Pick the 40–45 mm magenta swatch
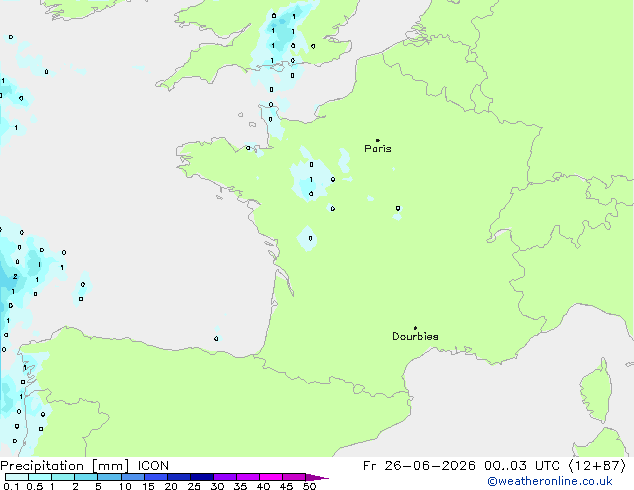The height and width of the screenshot is (490, 634). (x=271, y=477)
